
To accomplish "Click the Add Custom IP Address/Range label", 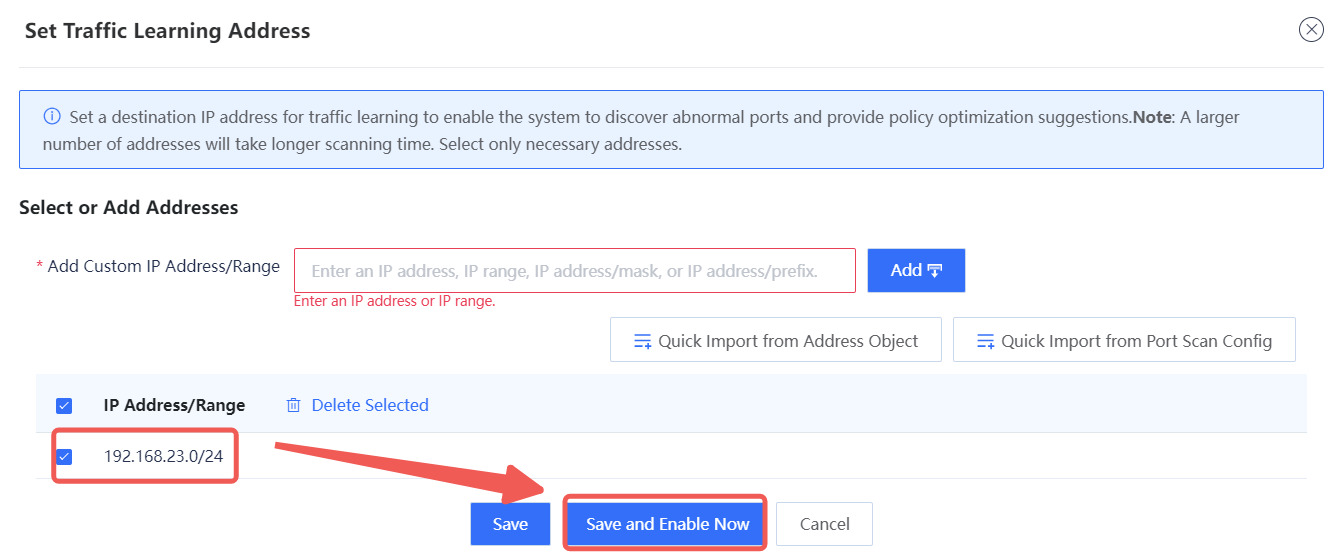I will pyautogui.click(x=164, y=267).
